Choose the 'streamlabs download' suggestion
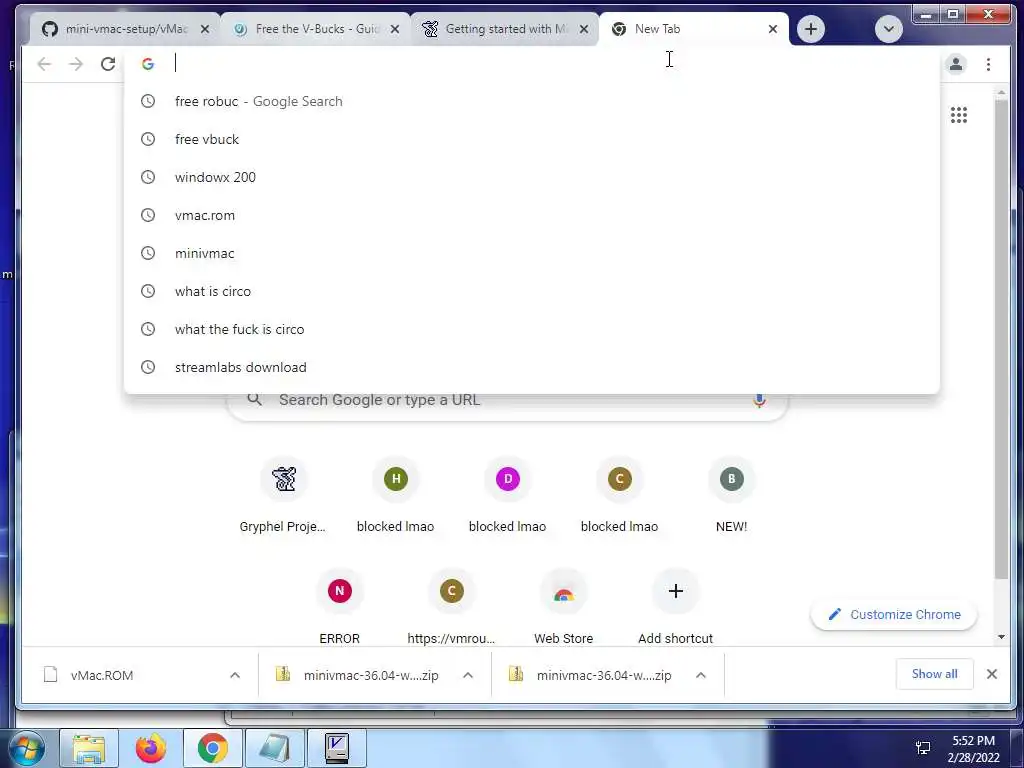 point(532,367)
